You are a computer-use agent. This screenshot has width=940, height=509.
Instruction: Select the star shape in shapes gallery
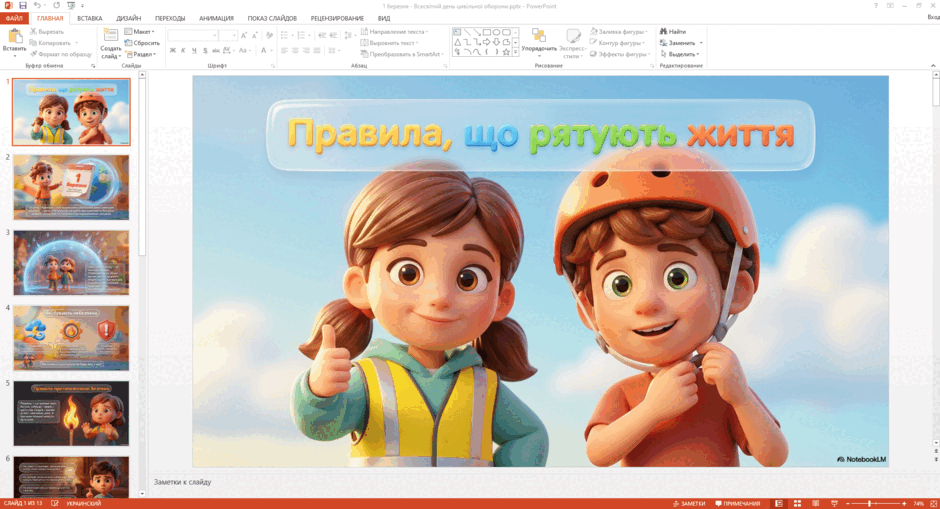pyautogui.click(x=507, y=52)
